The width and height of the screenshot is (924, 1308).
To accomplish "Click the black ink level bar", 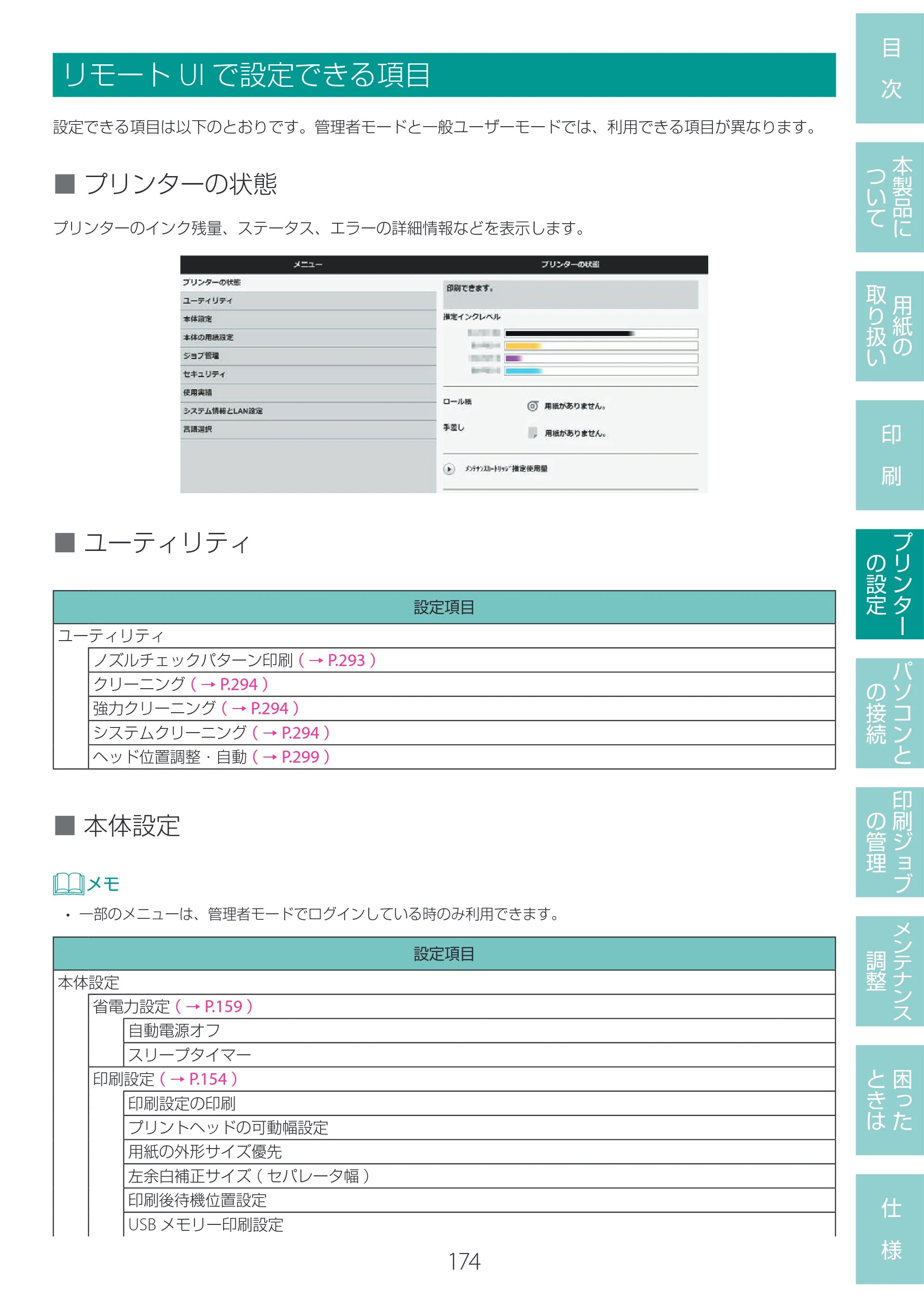I will 601,333.
